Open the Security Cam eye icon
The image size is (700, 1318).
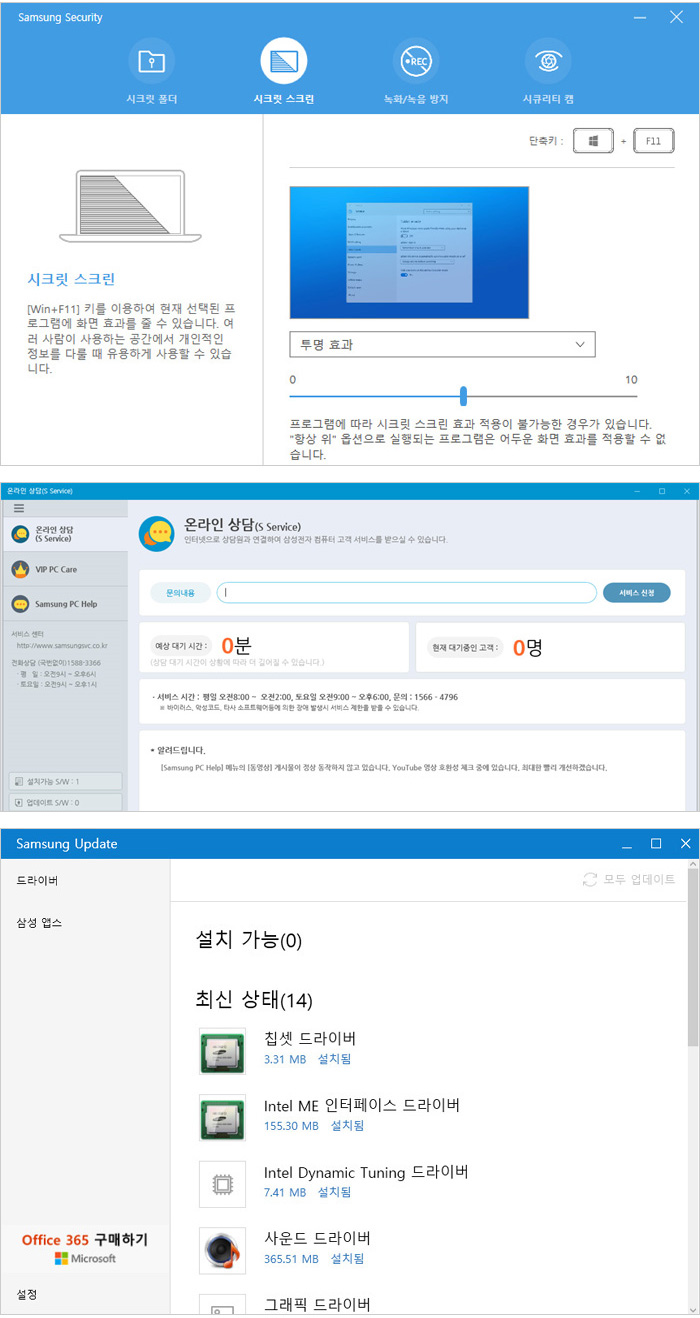(x=548, y=62)
